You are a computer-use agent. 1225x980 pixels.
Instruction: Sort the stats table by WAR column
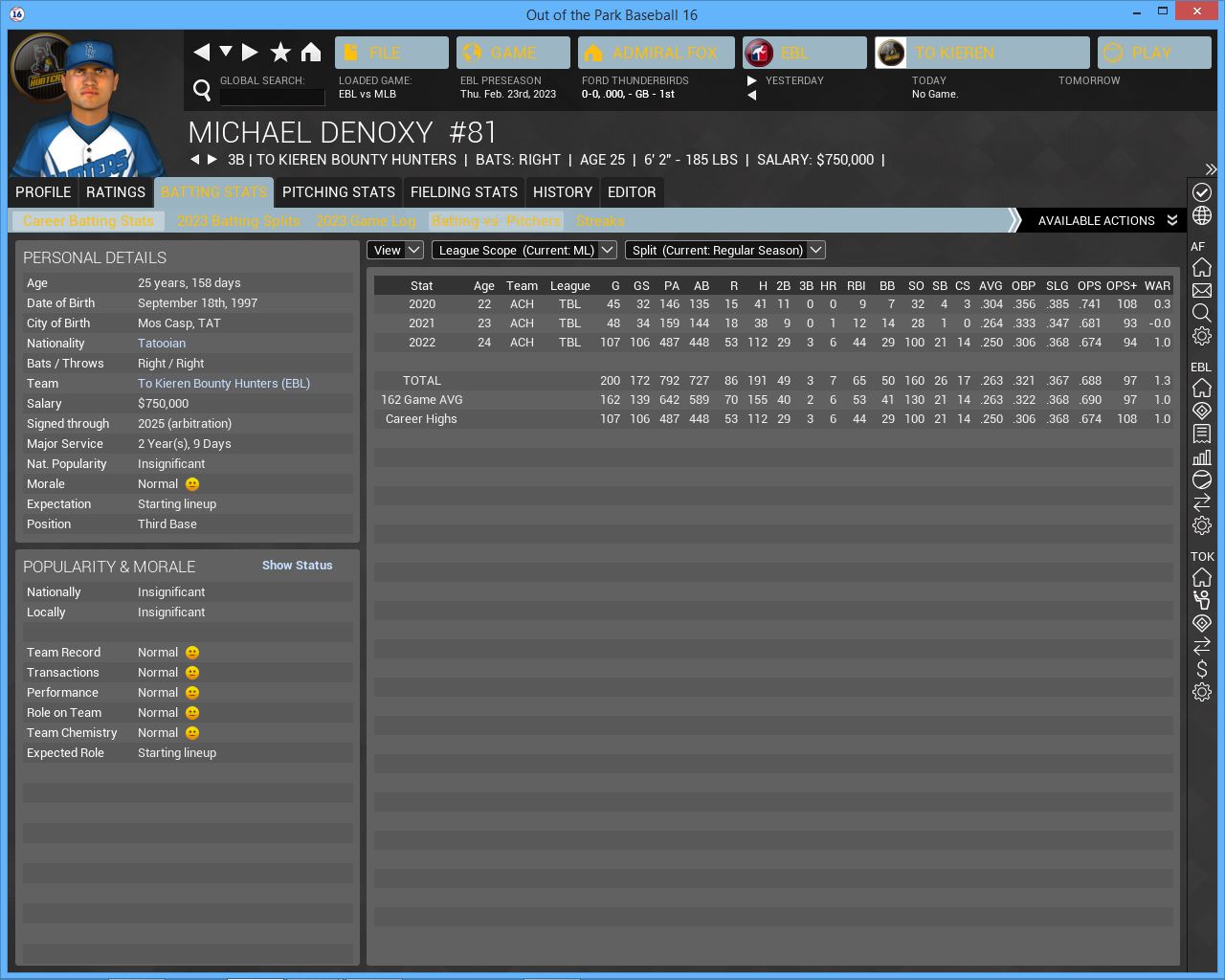(x=1157, y=285)
